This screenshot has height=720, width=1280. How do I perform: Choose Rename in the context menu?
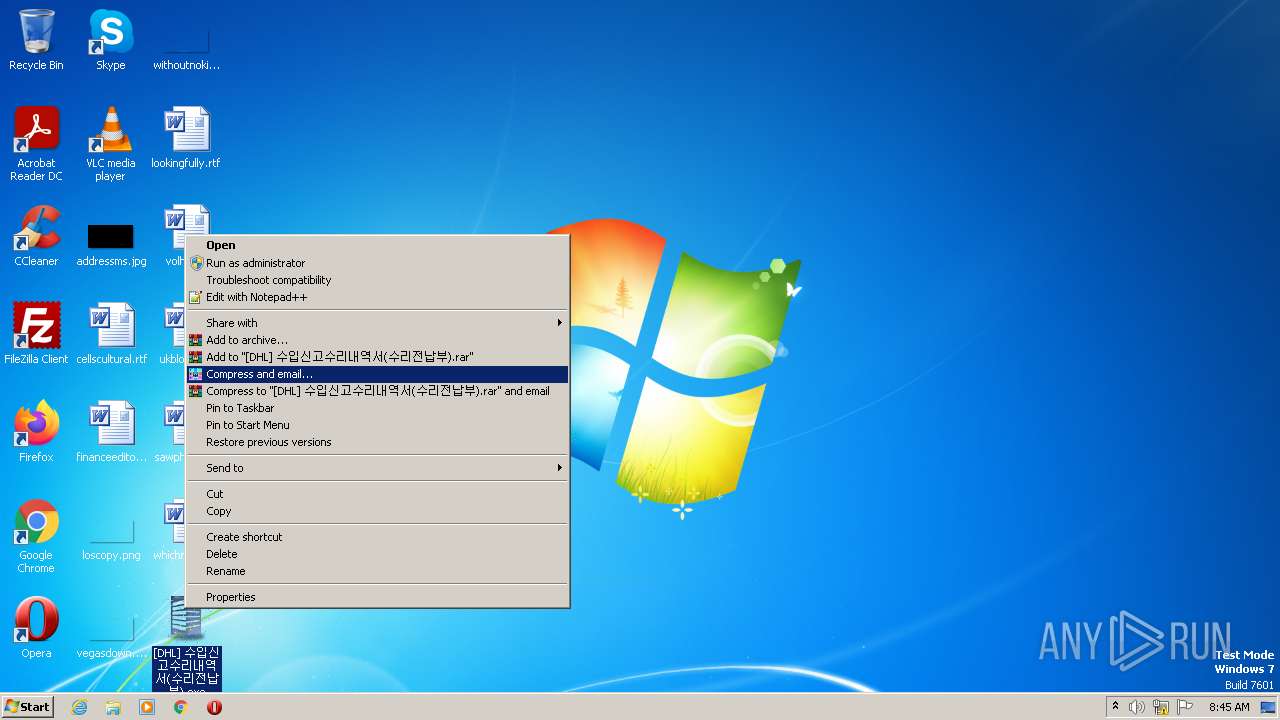[378, 571]
